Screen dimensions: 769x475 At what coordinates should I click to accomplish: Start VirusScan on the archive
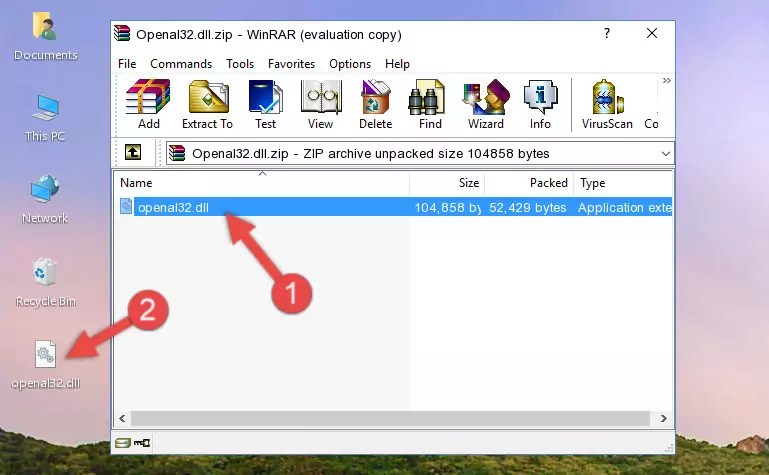(x=607, y=104)
